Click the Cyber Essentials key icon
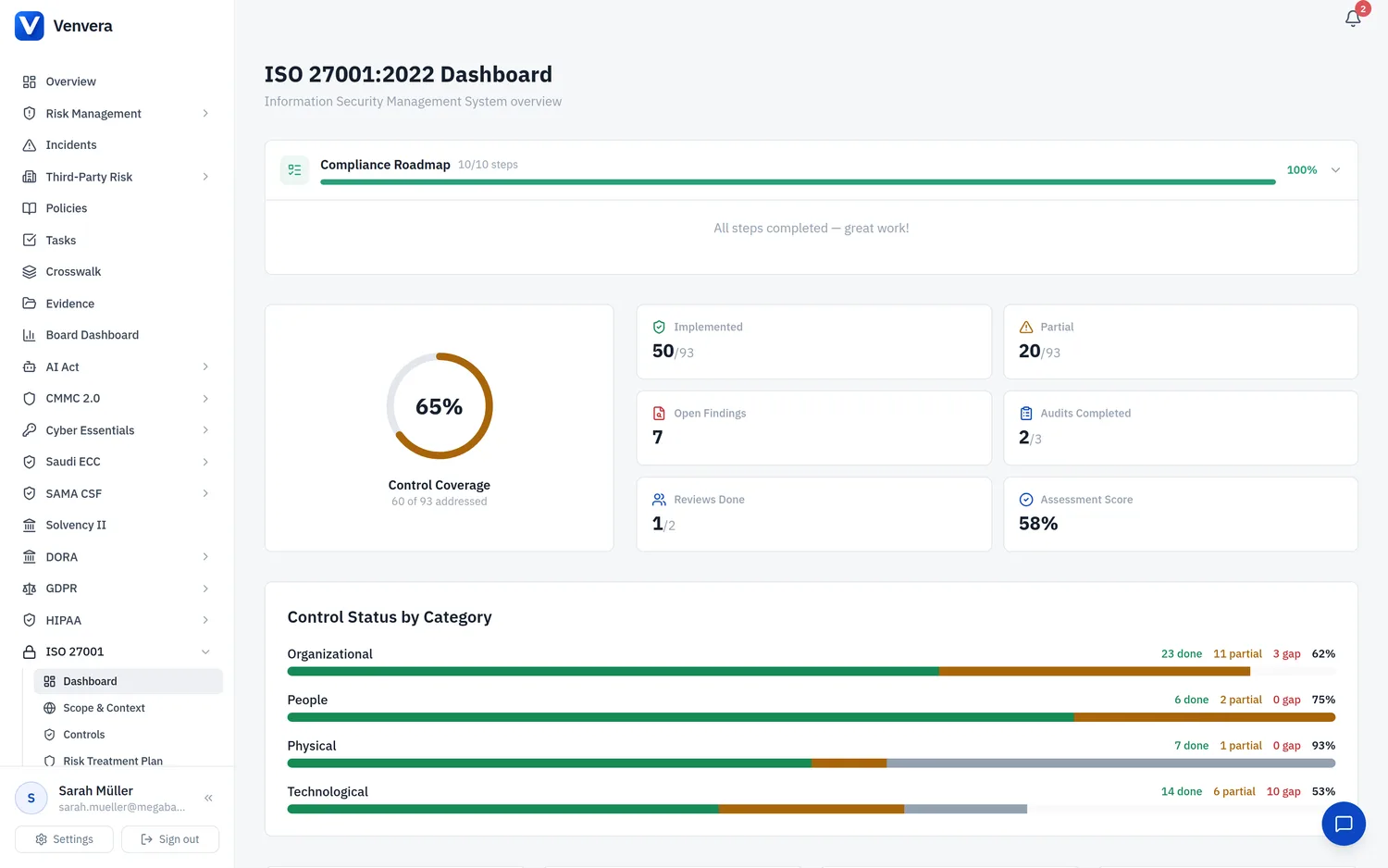Screen dimensions: 1388x868 30,430
